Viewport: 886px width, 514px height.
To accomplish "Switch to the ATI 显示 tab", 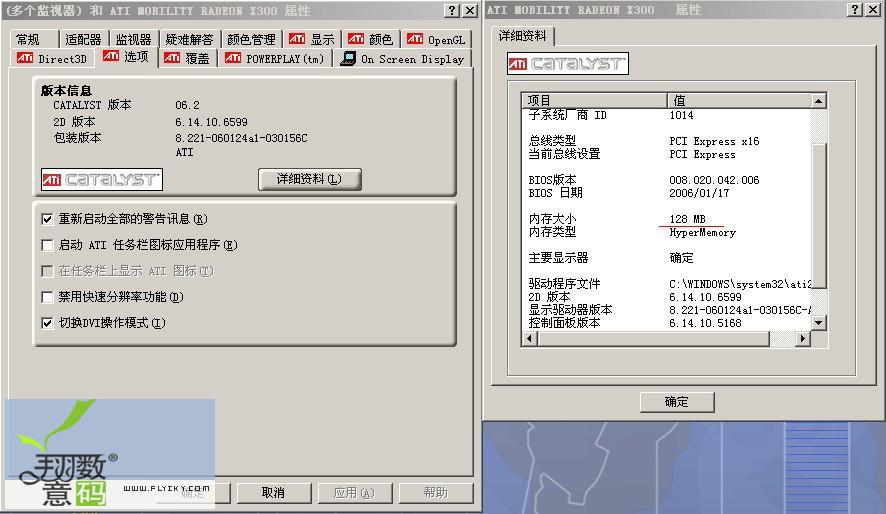I will [x=312, y=40].
